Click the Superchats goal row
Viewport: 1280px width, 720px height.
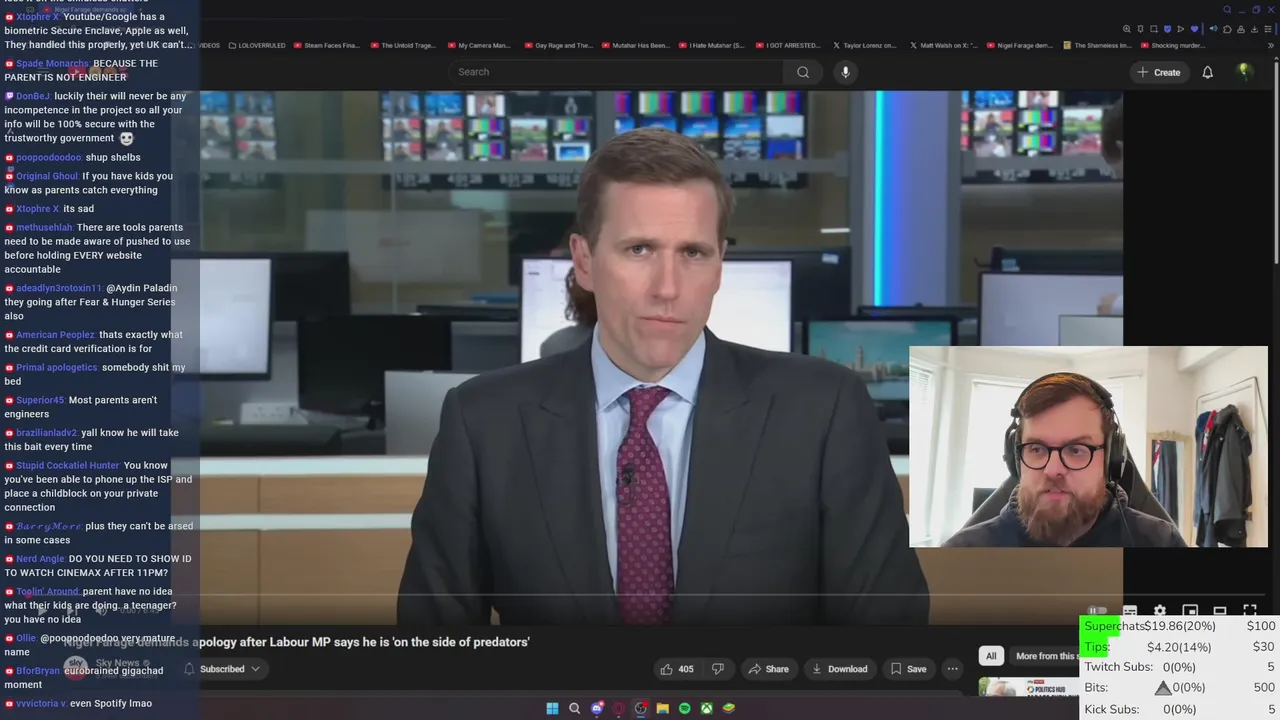1180,626
